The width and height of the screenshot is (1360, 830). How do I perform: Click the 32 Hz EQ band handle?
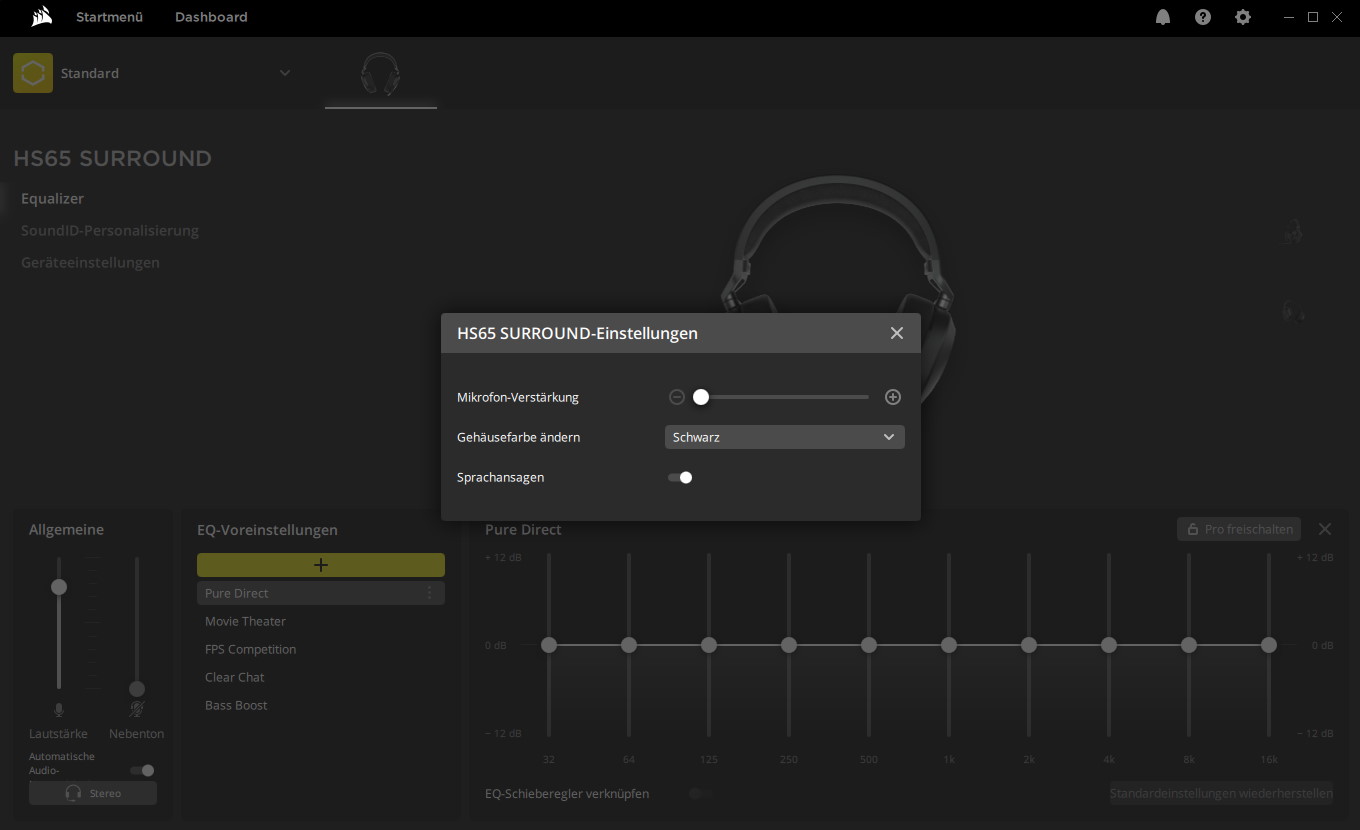tap(549, 645)
